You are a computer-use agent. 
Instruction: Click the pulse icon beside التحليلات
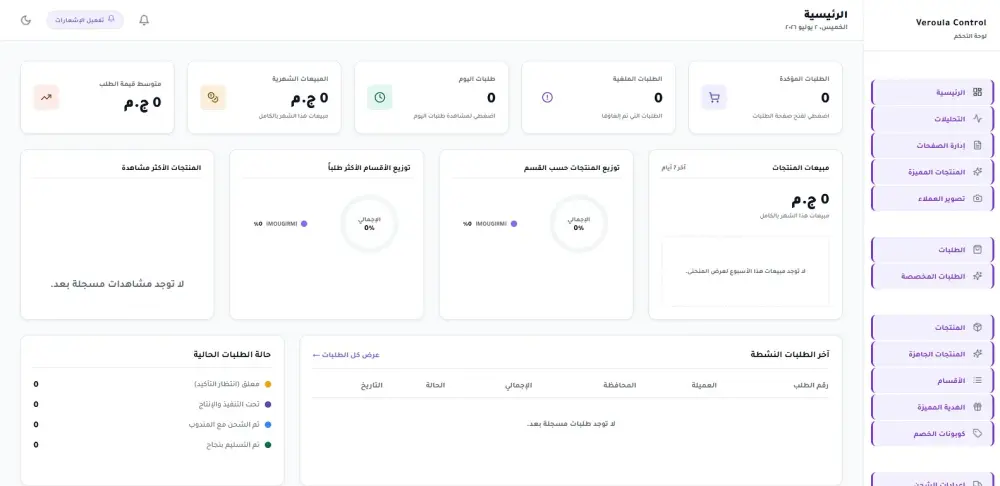[978, 119]
